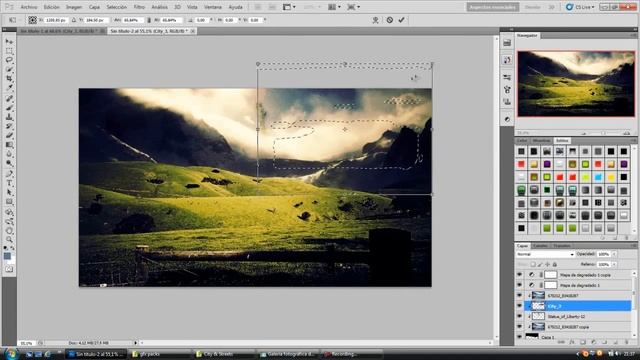640x360 pixels.
Task: Open the Ventana menu
Action: 213,7
